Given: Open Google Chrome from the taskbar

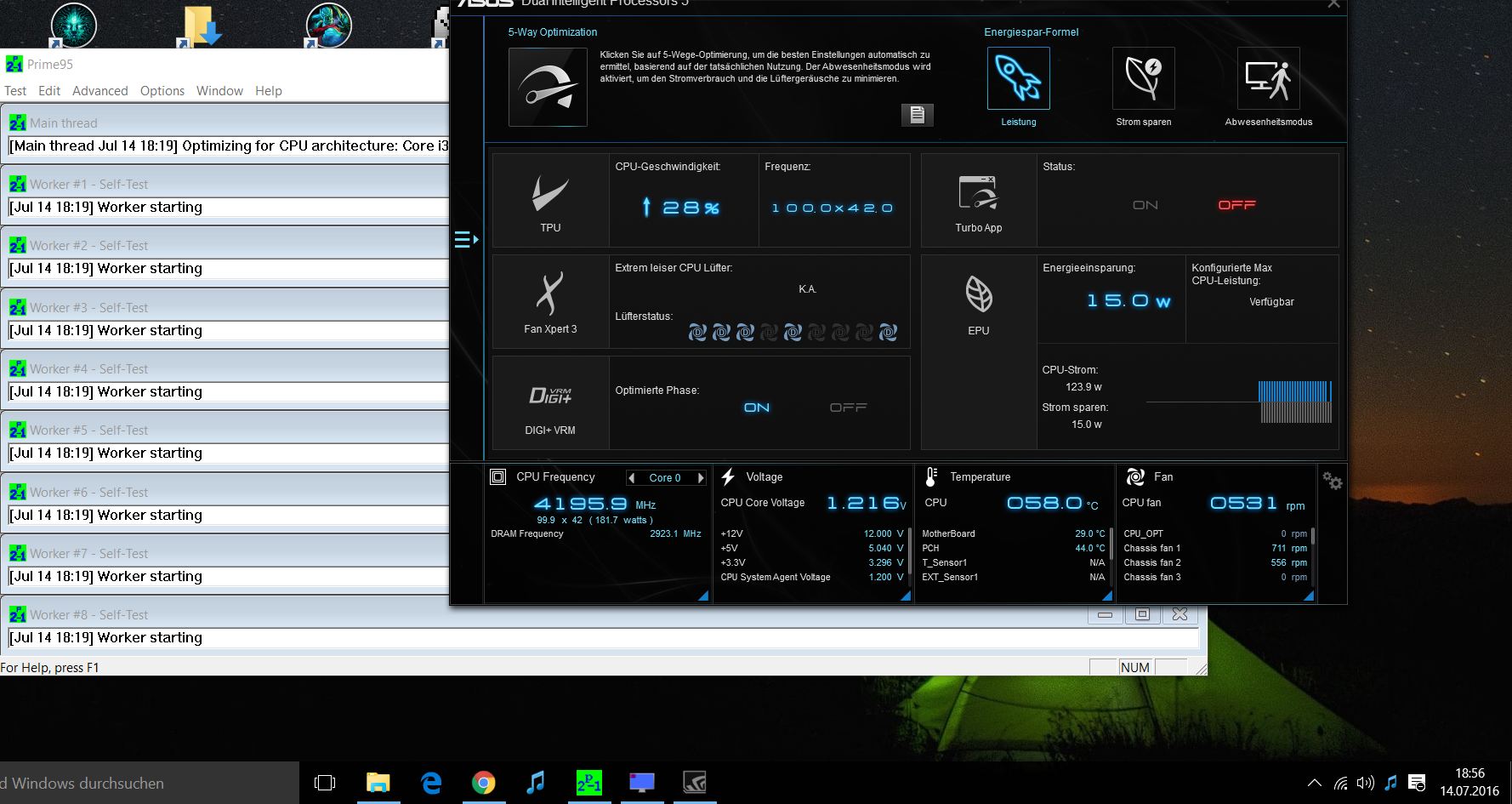Looking at the screenshot, I should coord(484,783).
